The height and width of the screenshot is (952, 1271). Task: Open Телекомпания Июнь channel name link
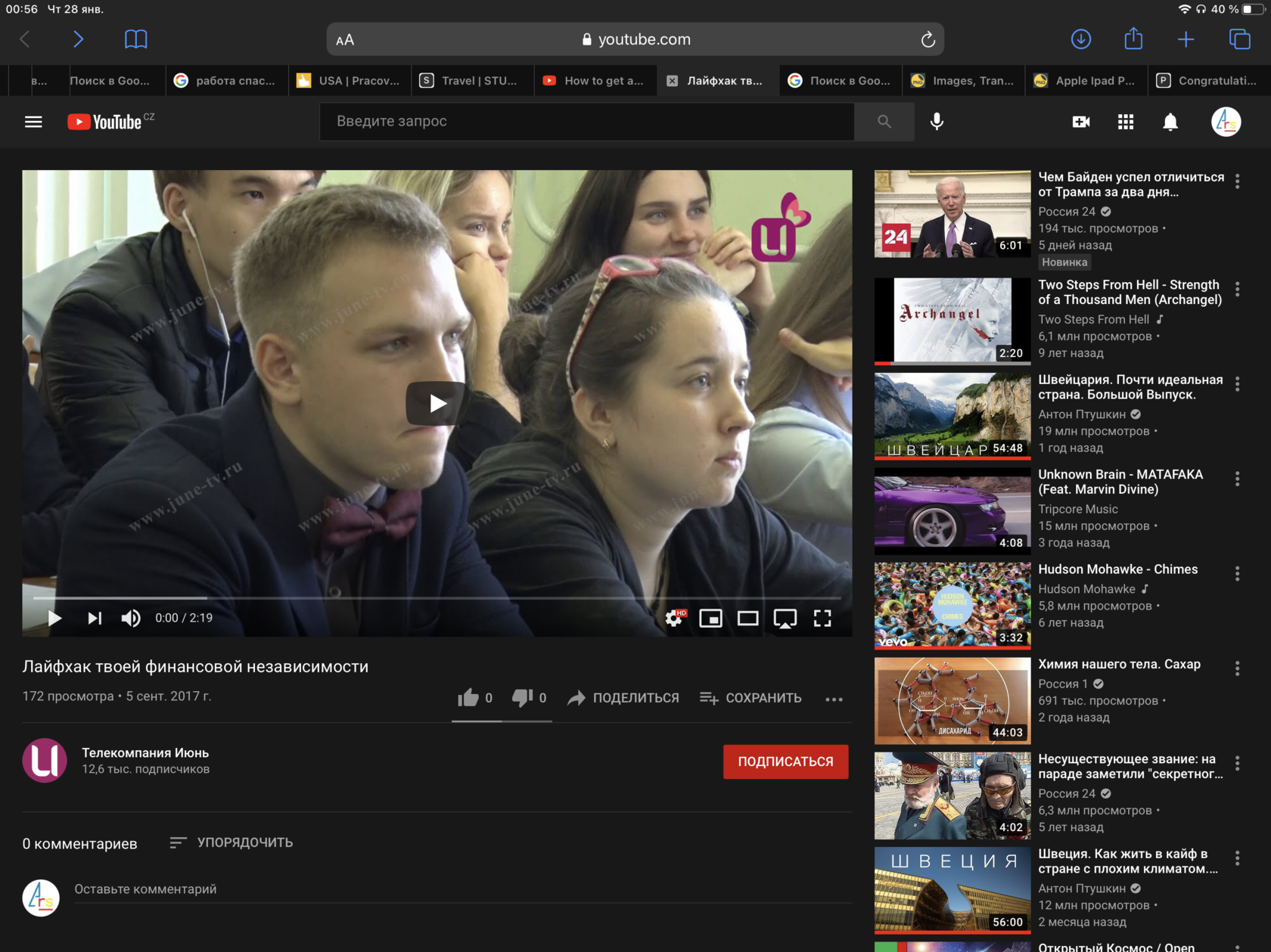coord(145,752)
